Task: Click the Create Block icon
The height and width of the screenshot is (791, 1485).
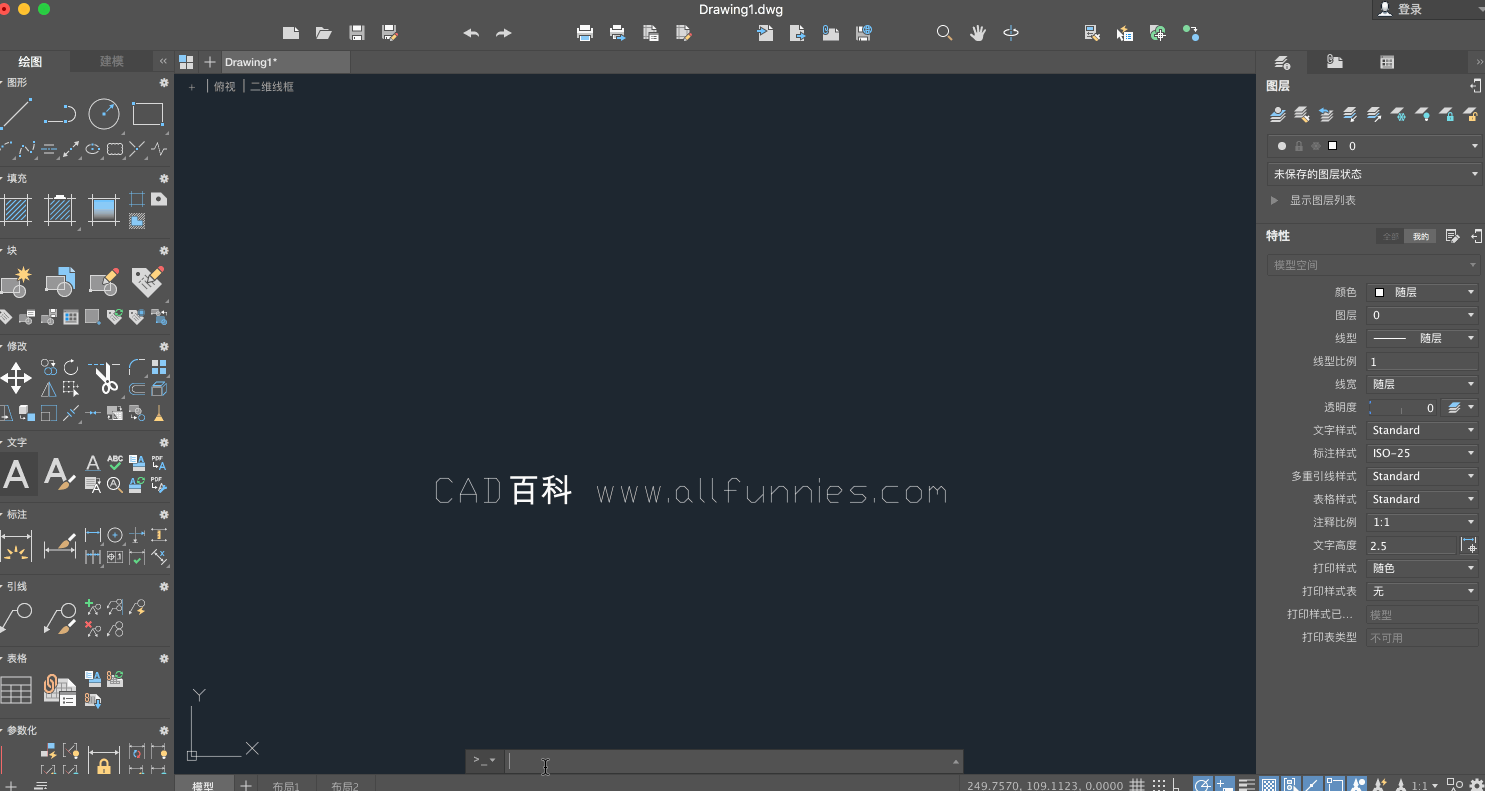Action: coord(16,283)
